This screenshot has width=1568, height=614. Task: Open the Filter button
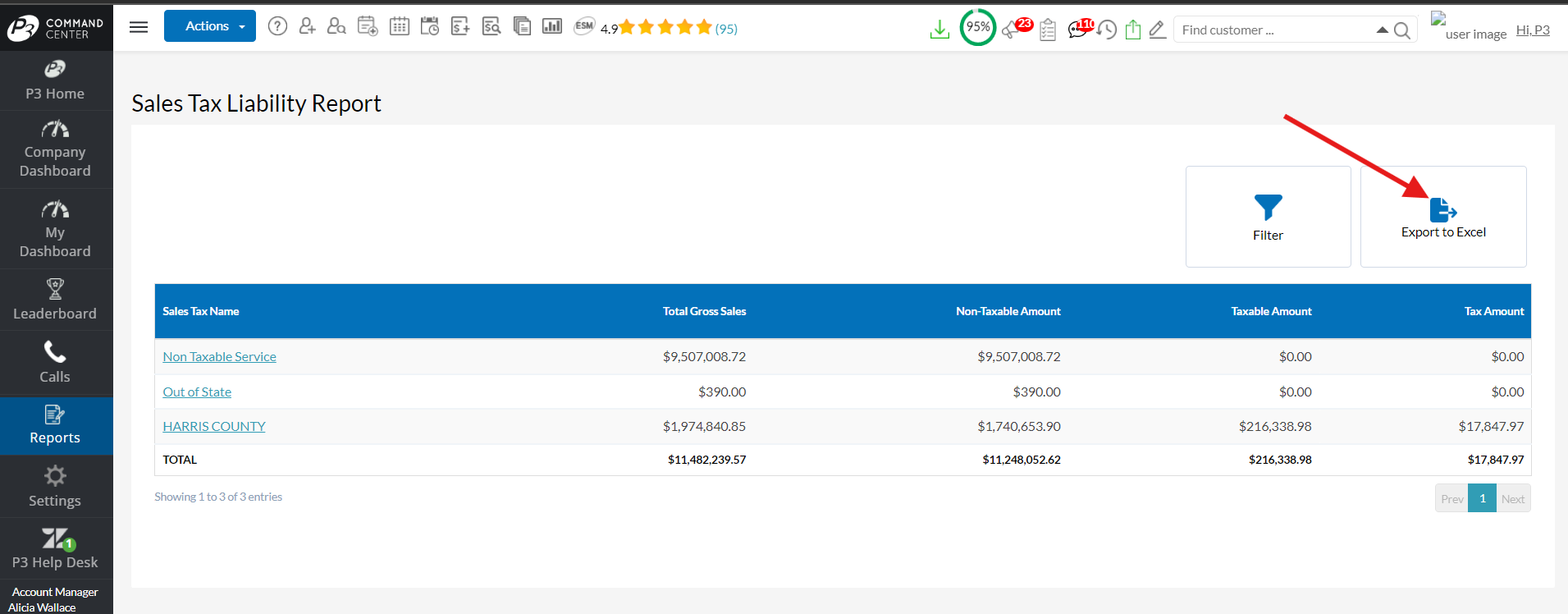pyautogui.click(x=1268, y=218)
